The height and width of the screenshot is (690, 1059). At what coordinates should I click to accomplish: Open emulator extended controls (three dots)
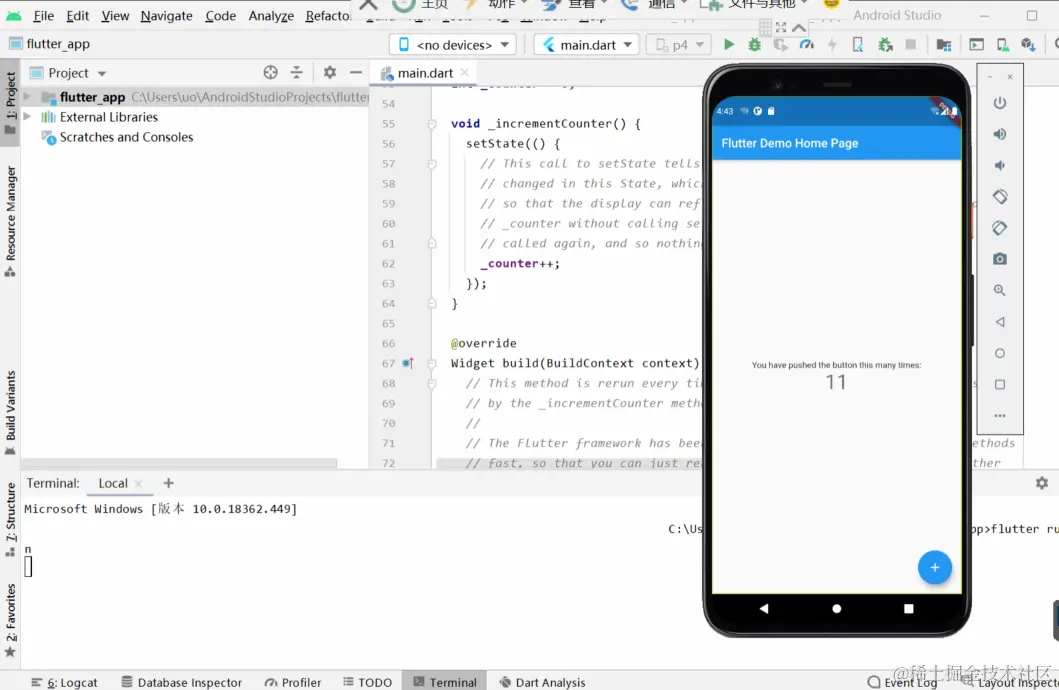click(x=1000, y=416)
